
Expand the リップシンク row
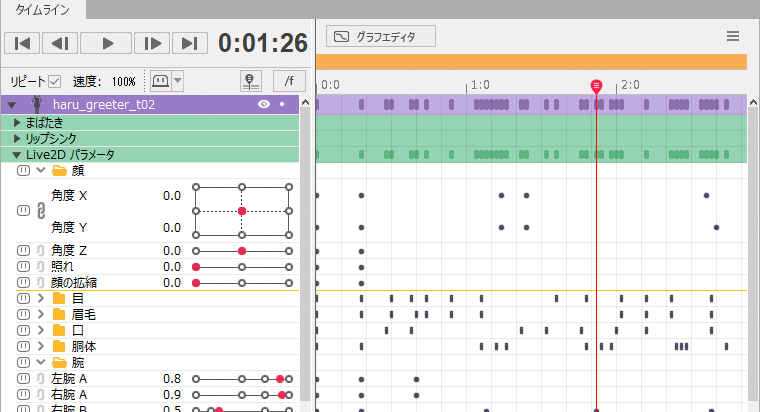pyautogui.click(x=17, y=139)
